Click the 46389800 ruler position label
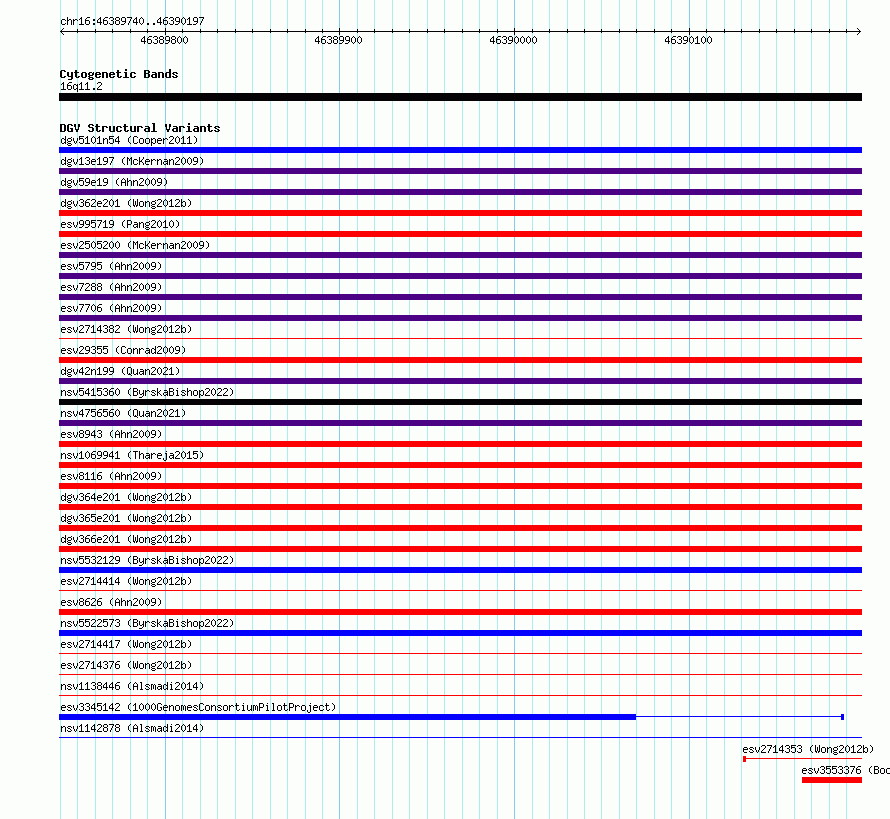 click(164, 40)
